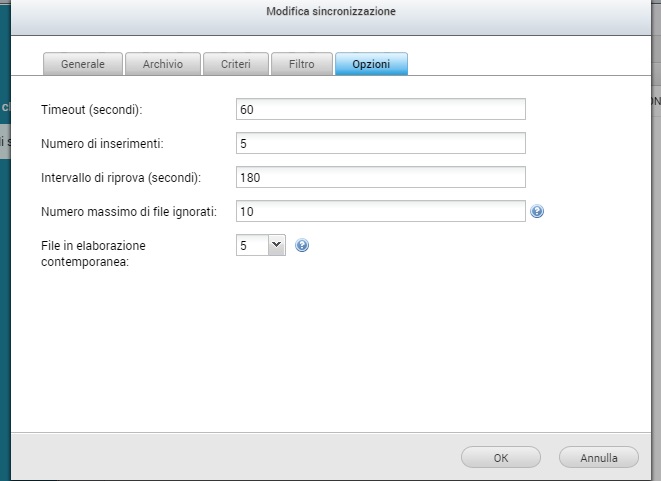Viewport: 661px width, 481px height.
Task: Click the Numero massimo di file ignorati label
Action: tap(129, 211)
